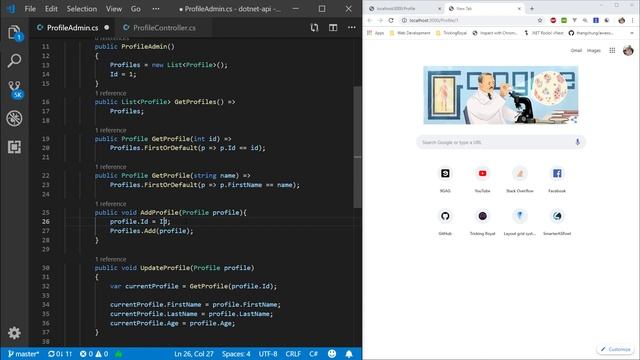Image resolution: width=640 pixels, height=360 pixels.
Task: Click Ln 26, Col 27 position indicator
Action: pos(193,354)
